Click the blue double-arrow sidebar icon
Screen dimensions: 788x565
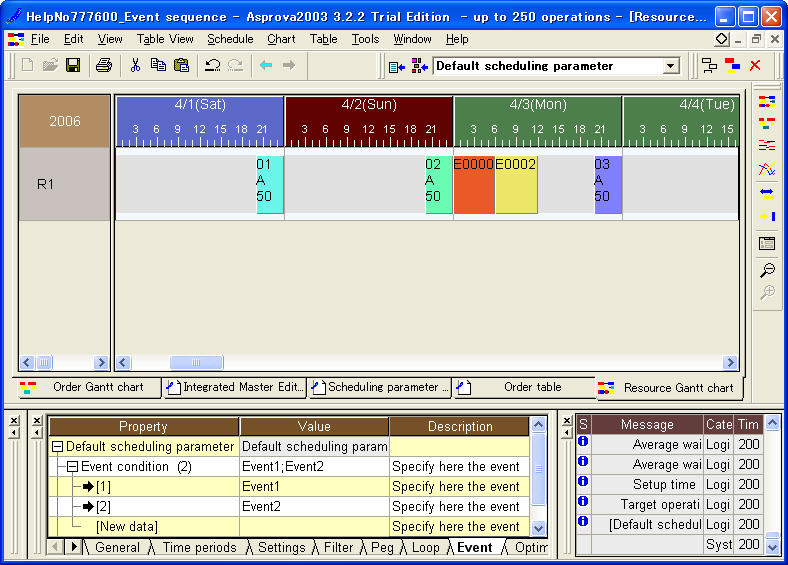tap(767, 194)
